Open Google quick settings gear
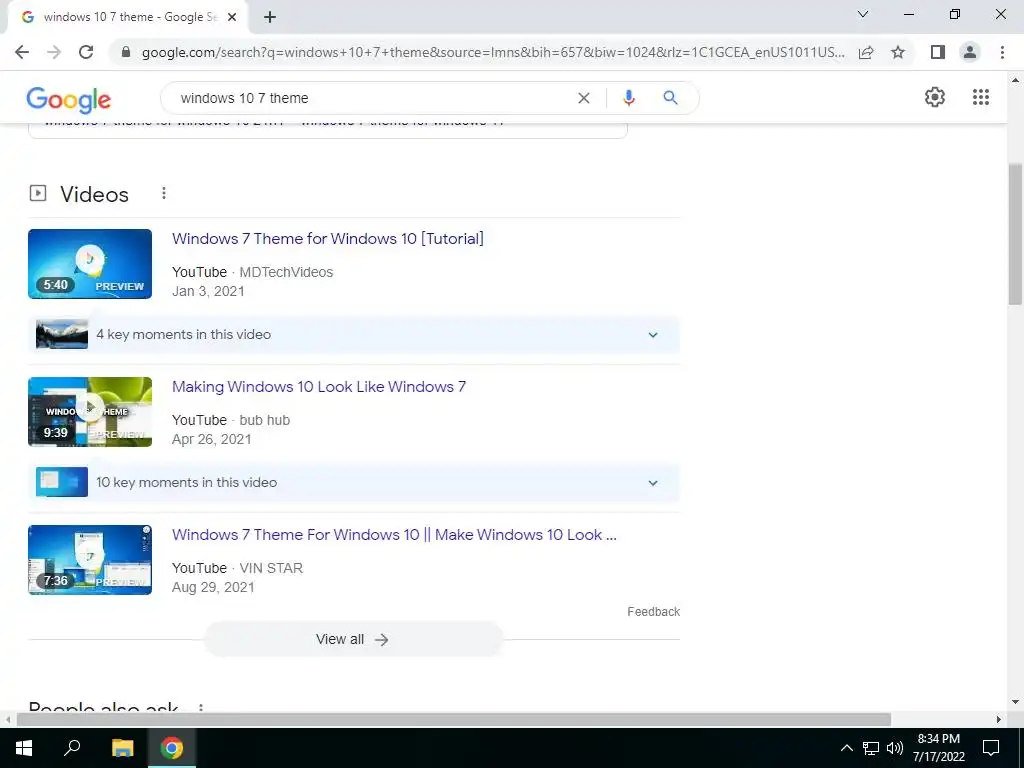 point(935,97)
